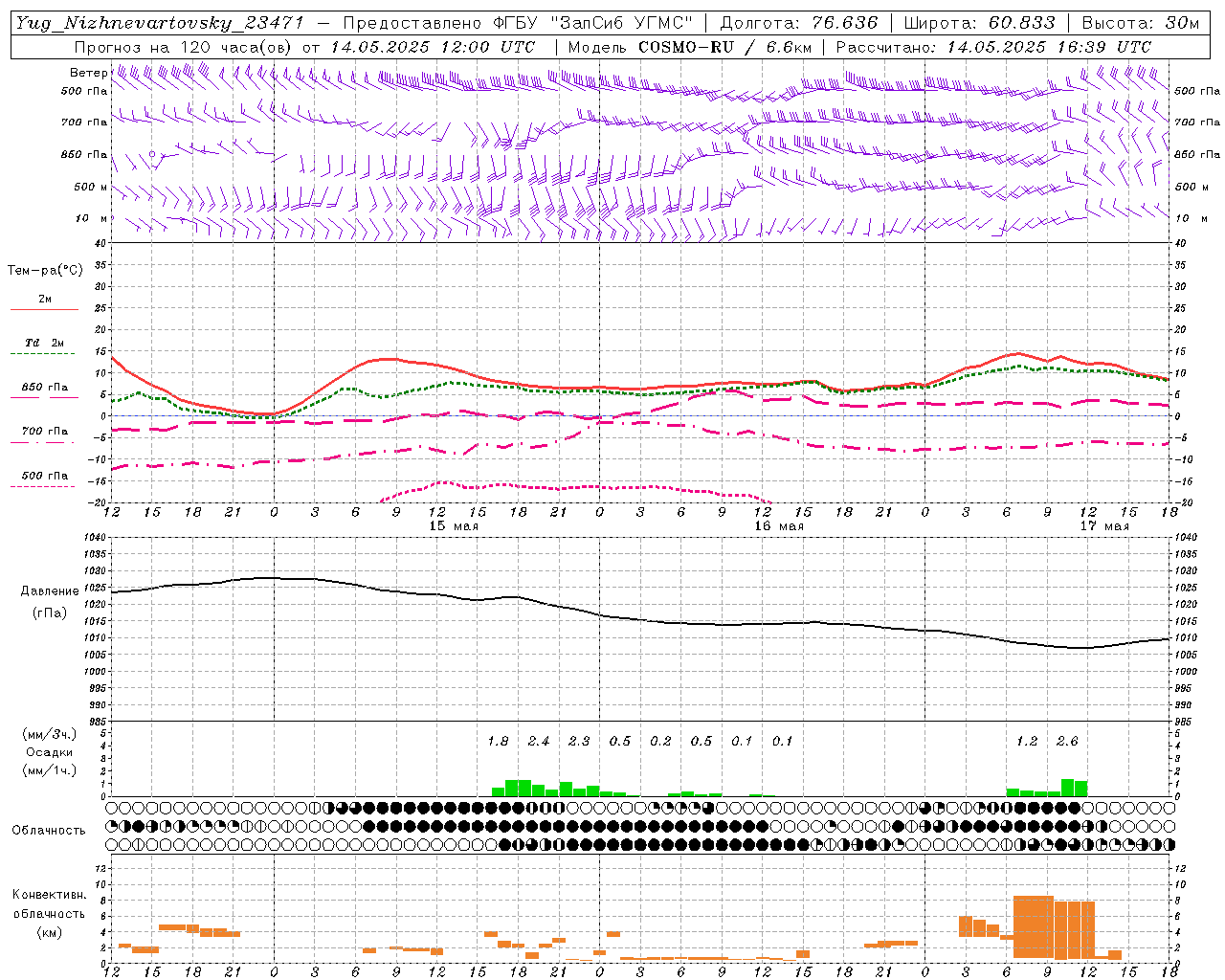Click the green dashed Td 2м legend line

[x=44, y=354]
